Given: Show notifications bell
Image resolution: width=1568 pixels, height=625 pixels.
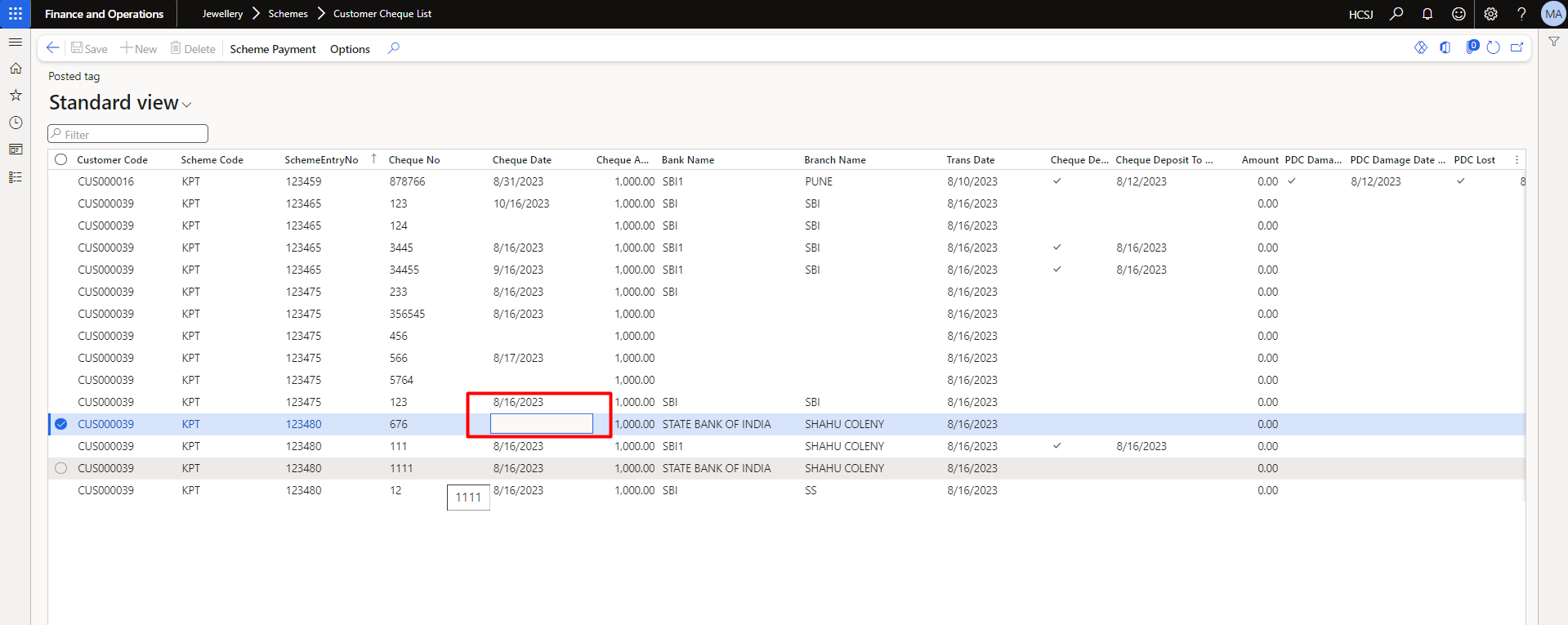Looking at the screenshot, I should [1427, 14].
